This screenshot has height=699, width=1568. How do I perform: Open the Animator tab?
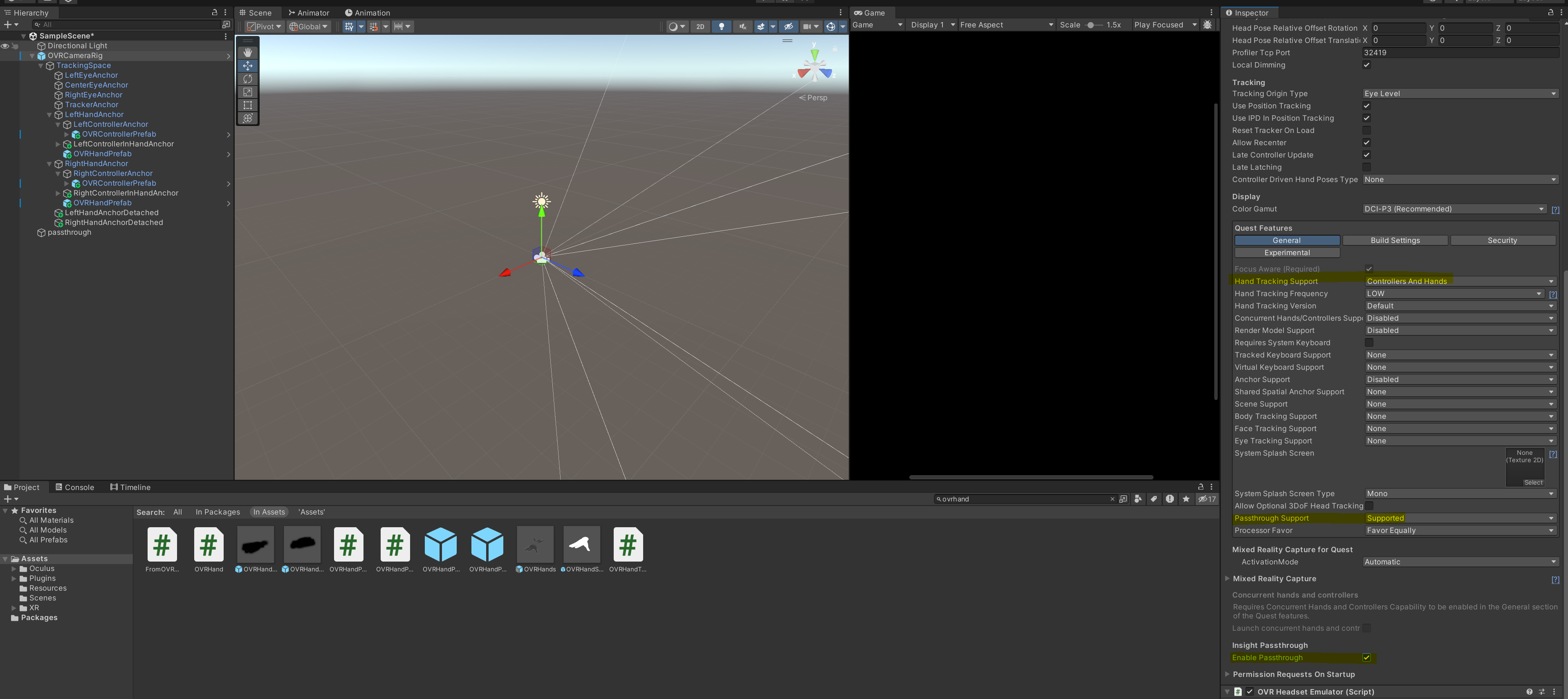(x=309, y=13)
